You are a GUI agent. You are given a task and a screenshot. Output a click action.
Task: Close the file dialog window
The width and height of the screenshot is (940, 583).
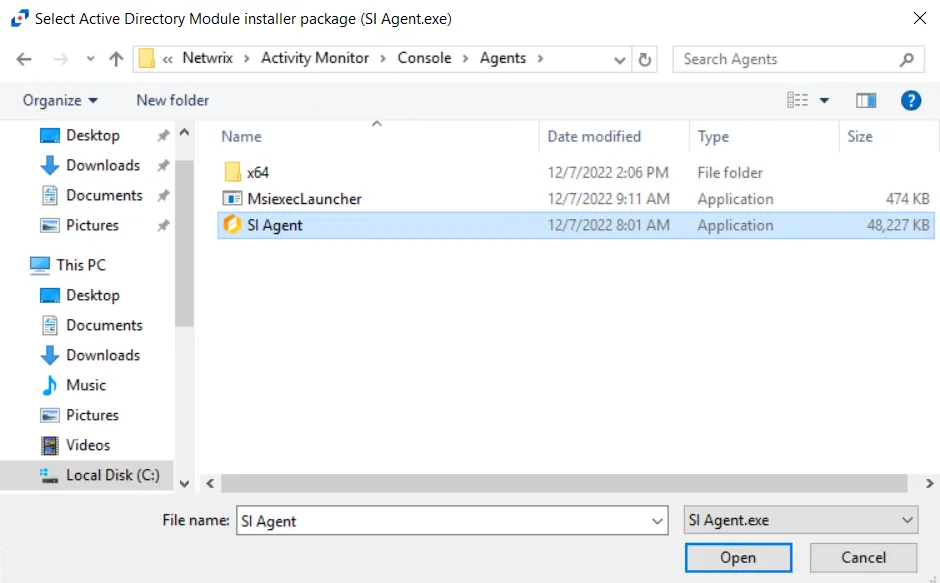[920, 18]
